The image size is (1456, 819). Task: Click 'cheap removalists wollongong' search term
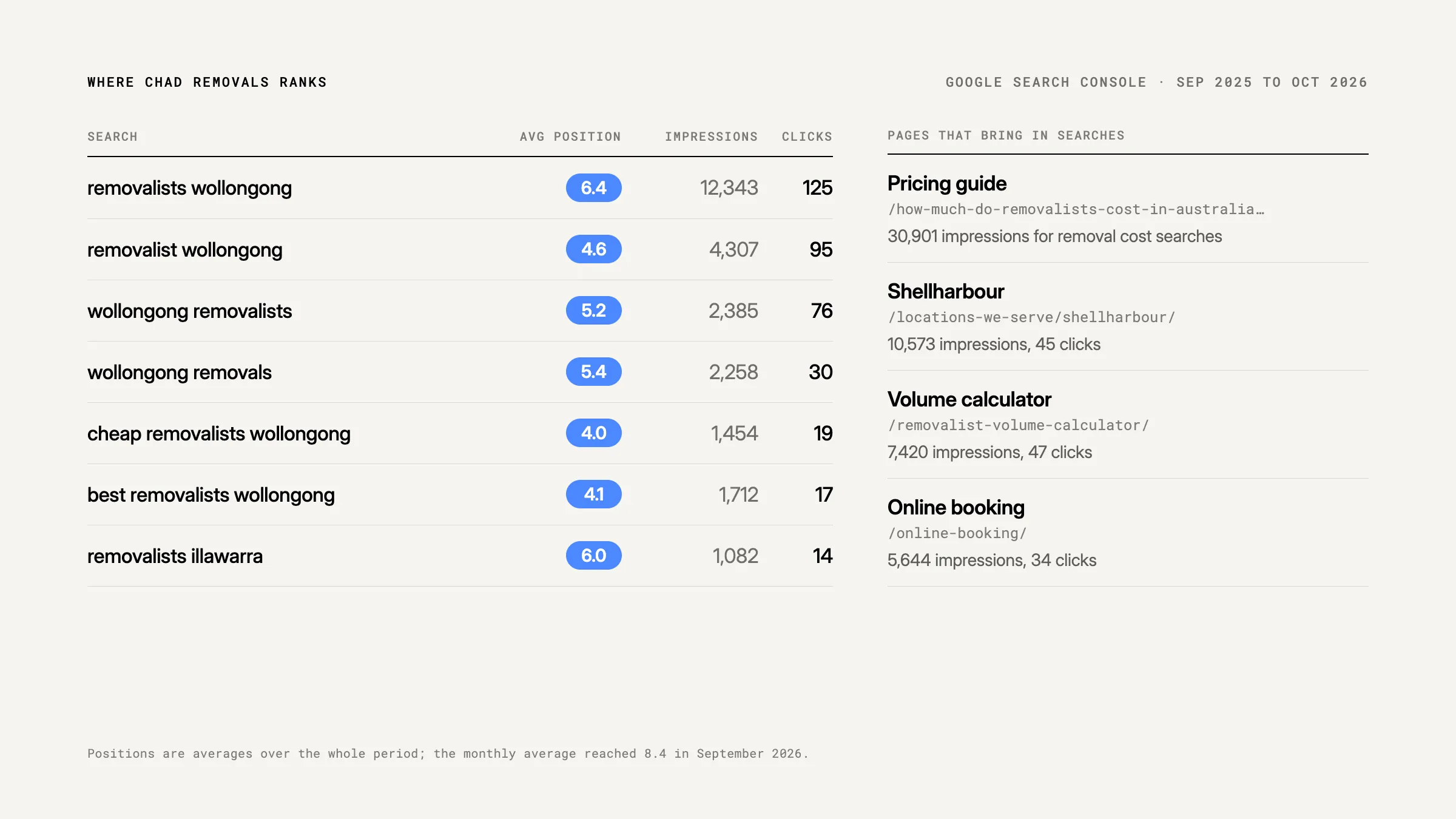coord(218,433)
